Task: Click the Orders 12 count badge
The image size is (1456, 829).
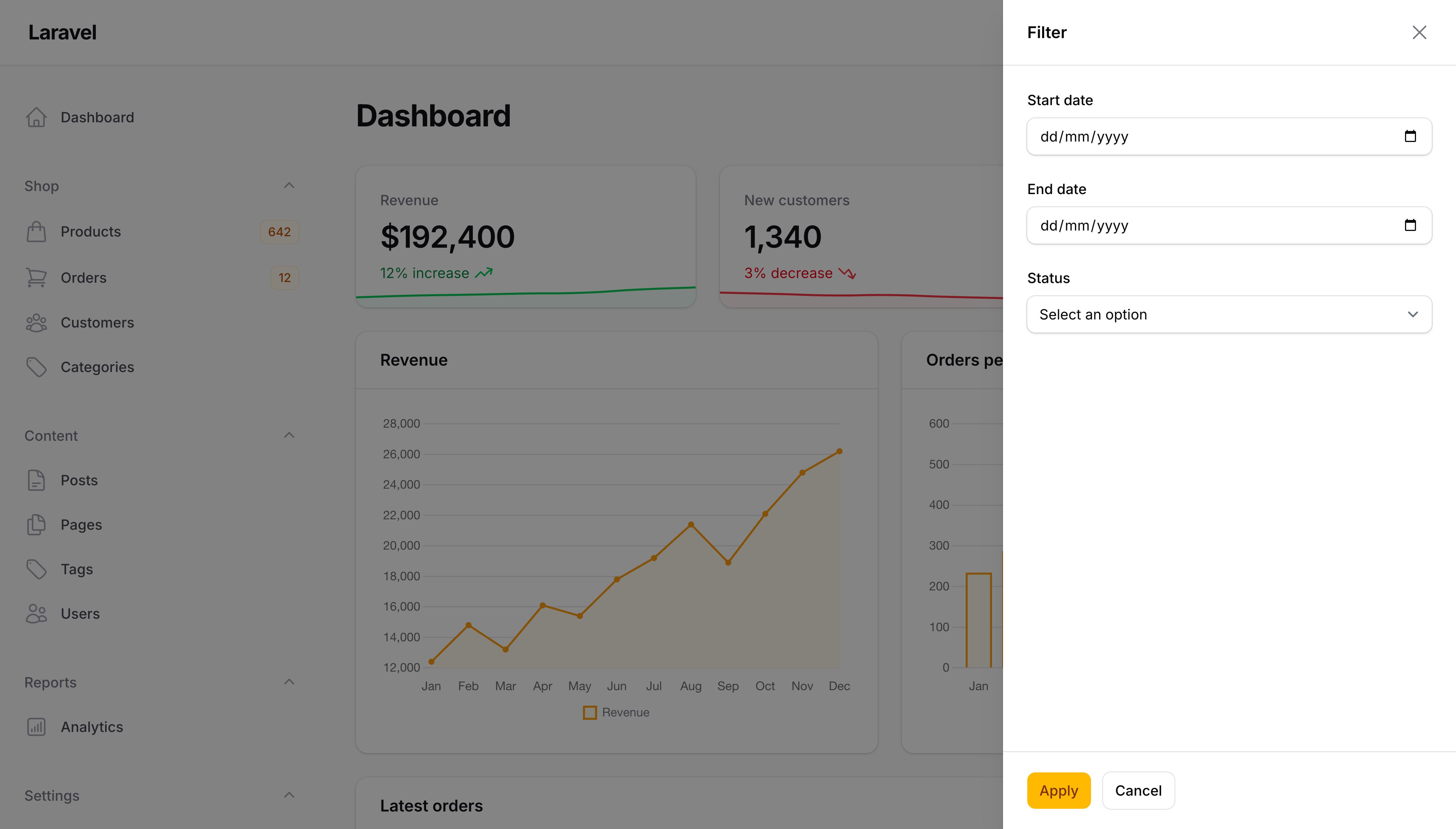Action: [x=284, y=278]
